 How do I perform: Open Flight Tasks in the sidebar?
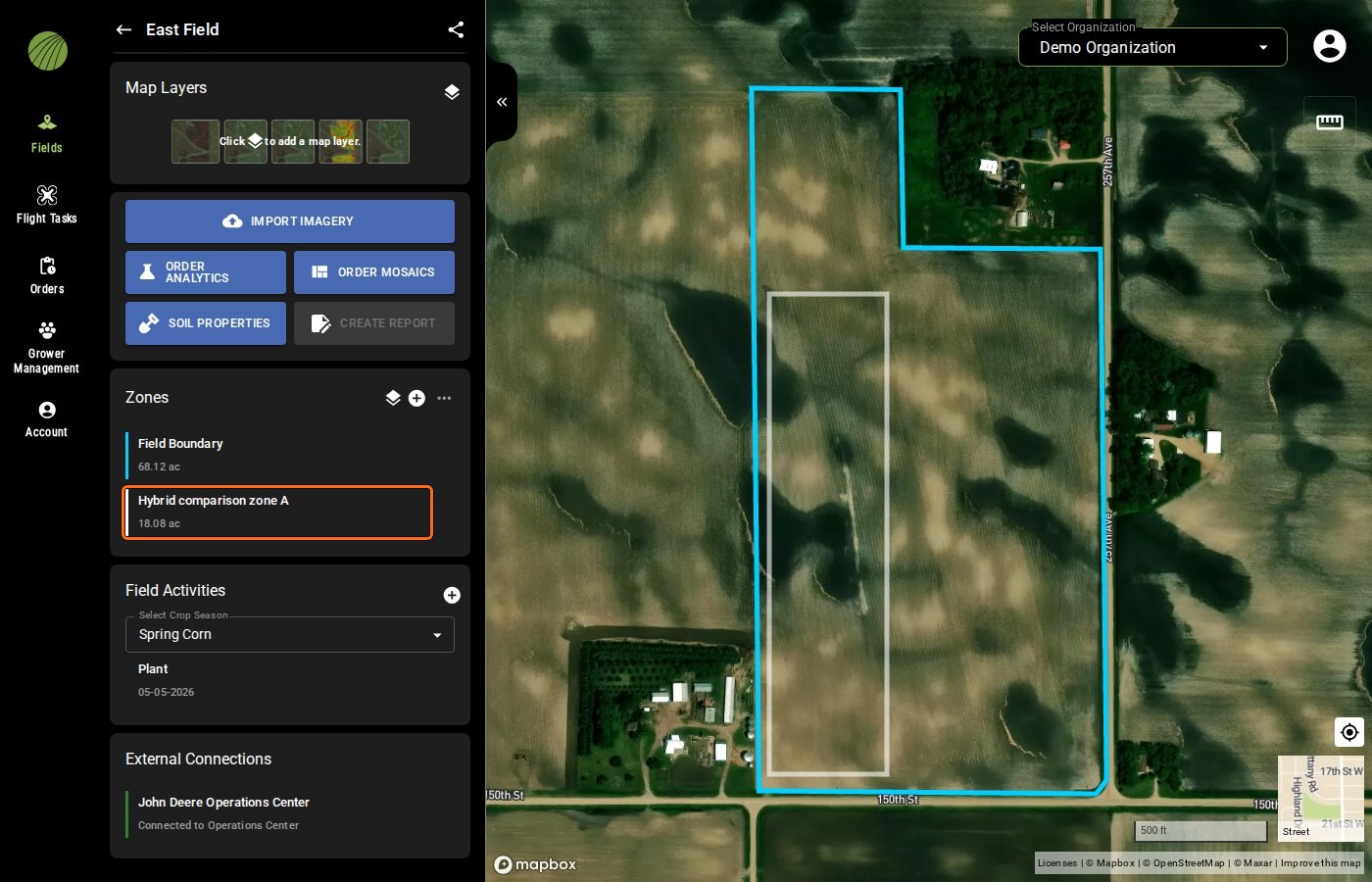pos(47,205)
